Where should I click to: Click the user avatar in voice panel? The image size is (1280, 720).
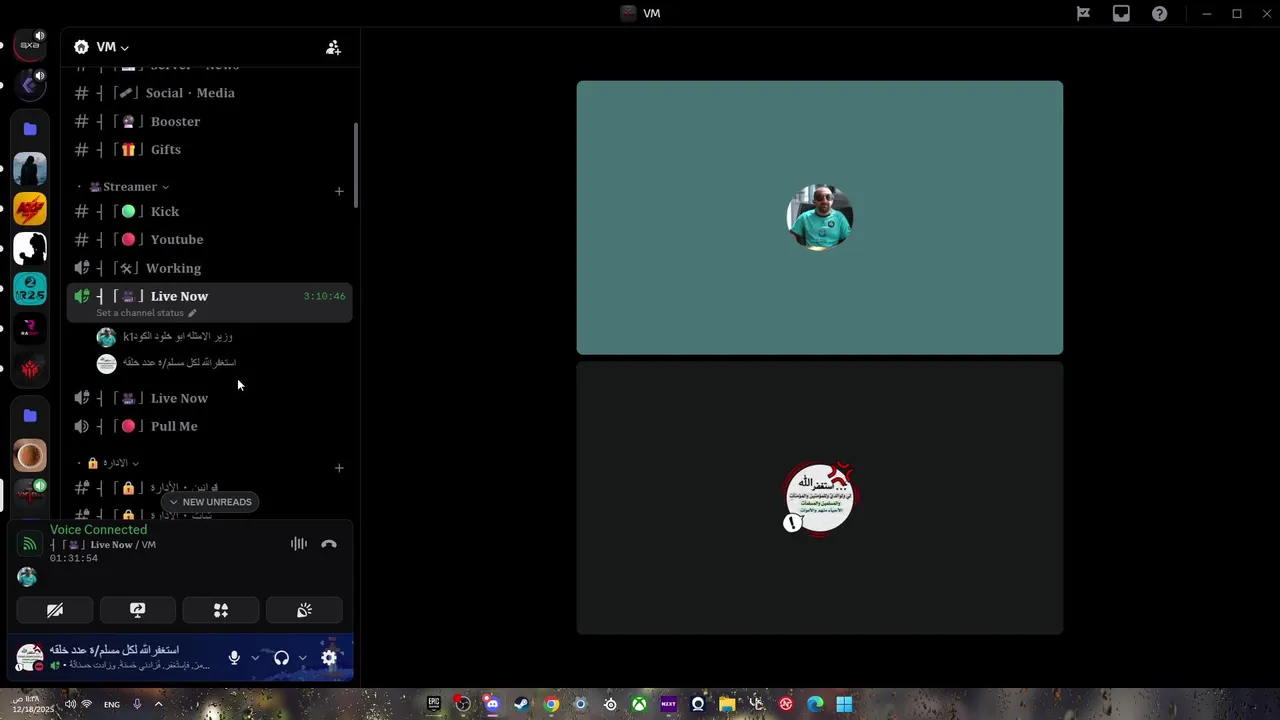[x=27, y=577]
